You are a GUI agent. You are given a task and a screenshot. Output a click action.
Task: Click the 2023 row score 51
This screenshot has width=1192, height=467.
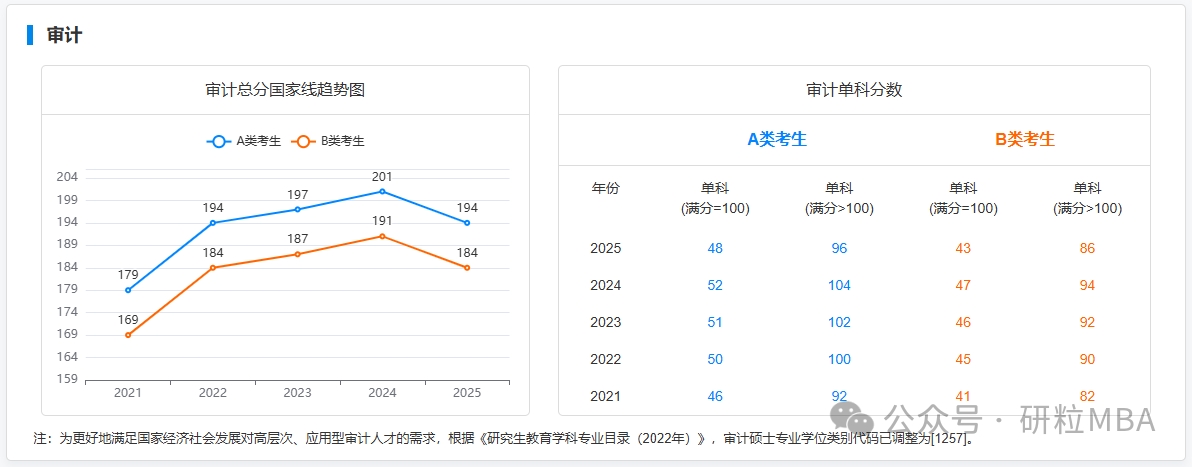[x=715, y=322]
